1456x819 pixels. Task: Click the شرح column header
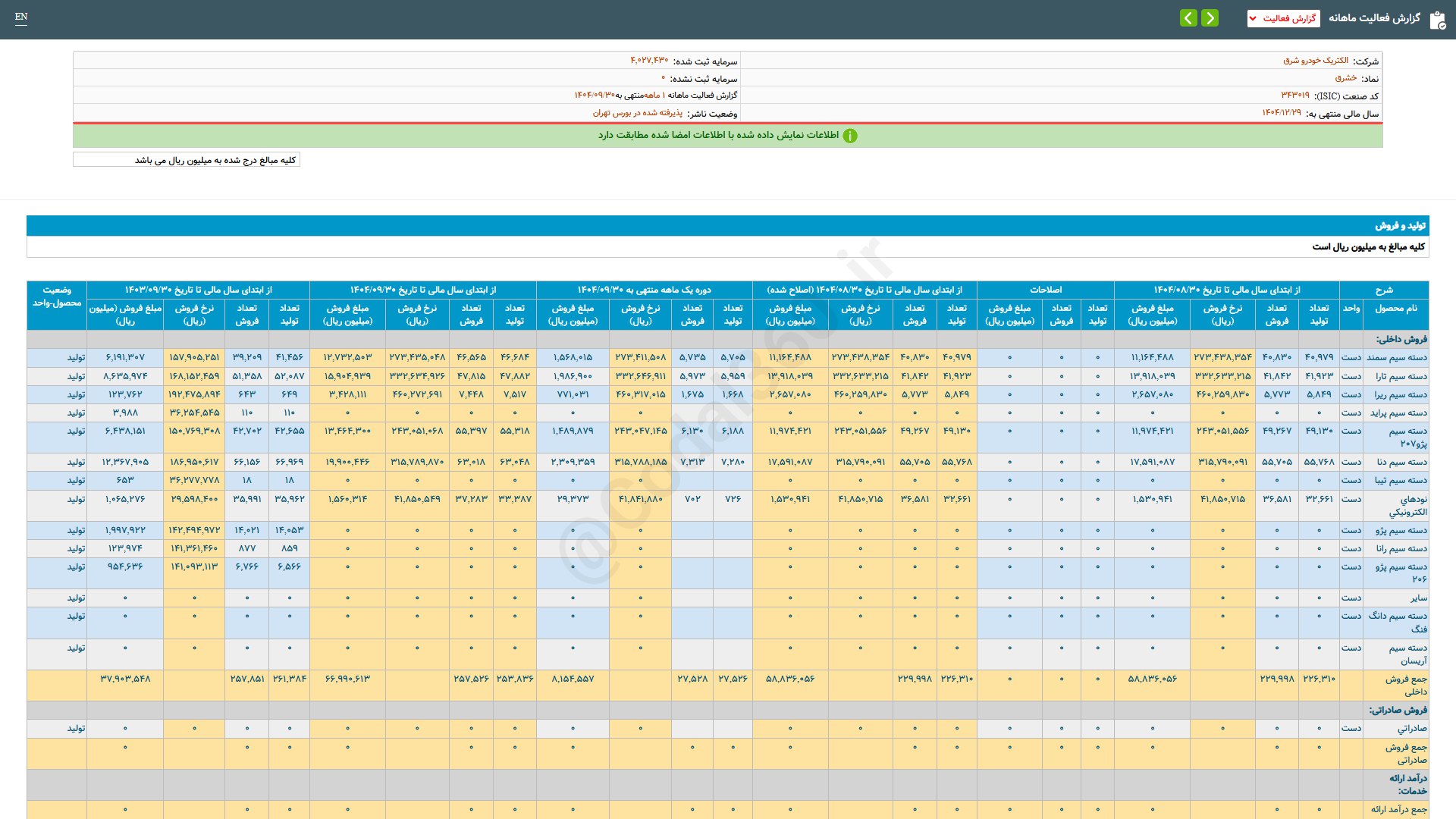pos(1383,290)
